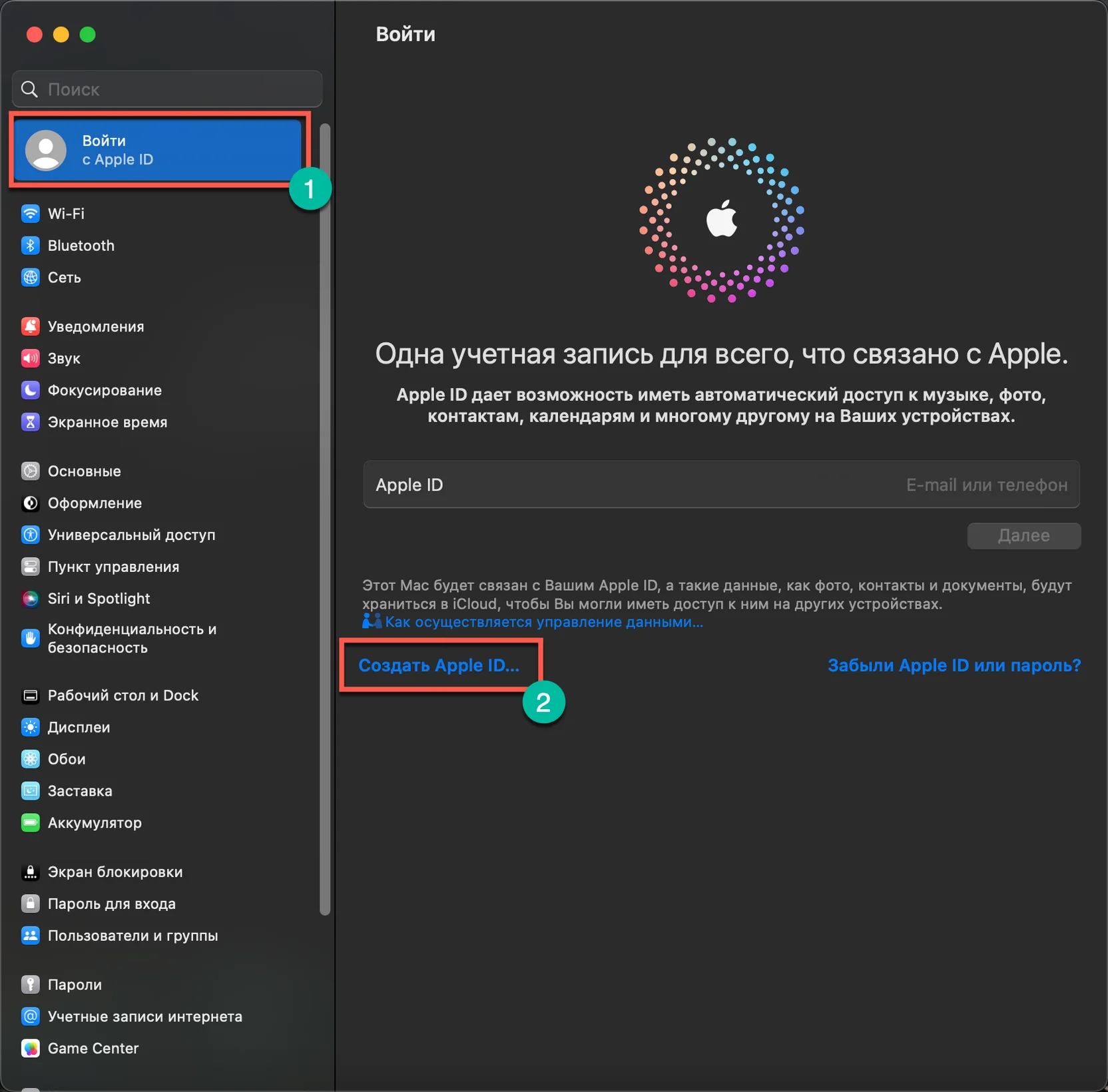
Task: Click the Рабочий стол и Dock icon
Action: (x=31, y=696)
